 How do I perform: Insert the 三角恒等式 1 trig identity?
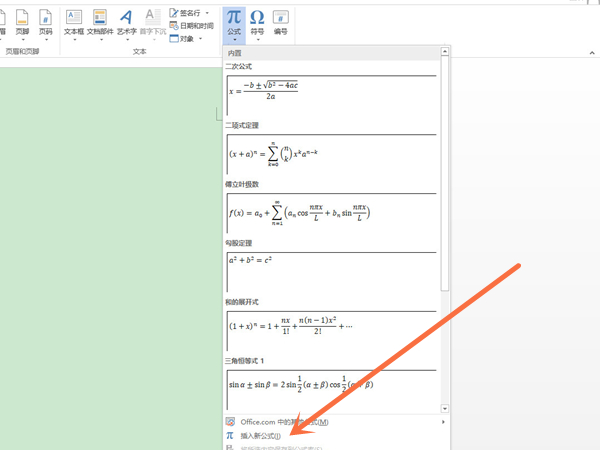point(332,390)
